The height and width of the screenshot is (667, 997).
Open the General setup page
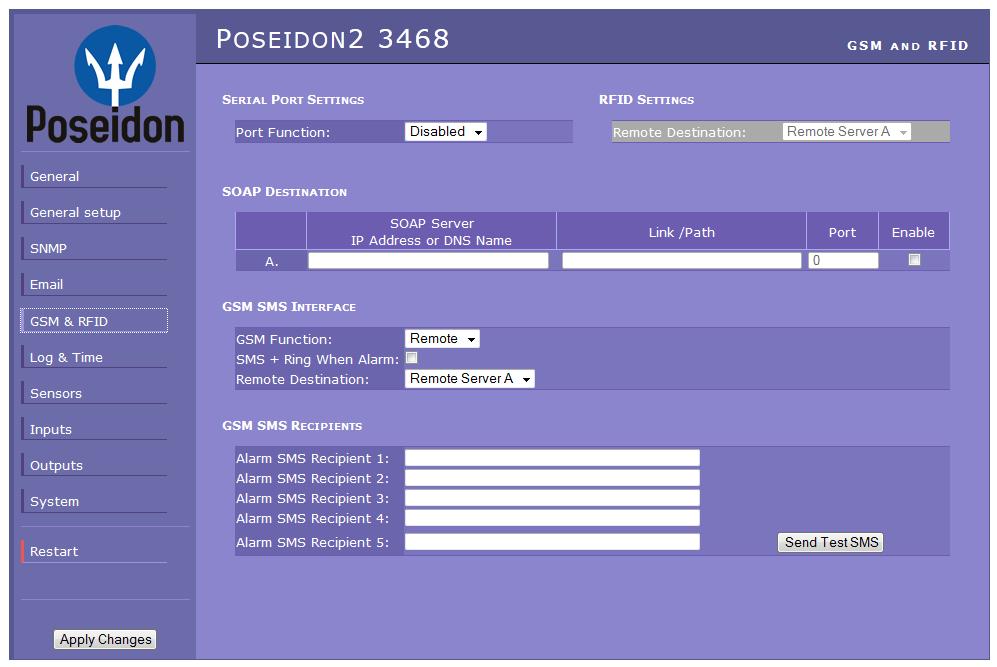[x=94, y=212]
